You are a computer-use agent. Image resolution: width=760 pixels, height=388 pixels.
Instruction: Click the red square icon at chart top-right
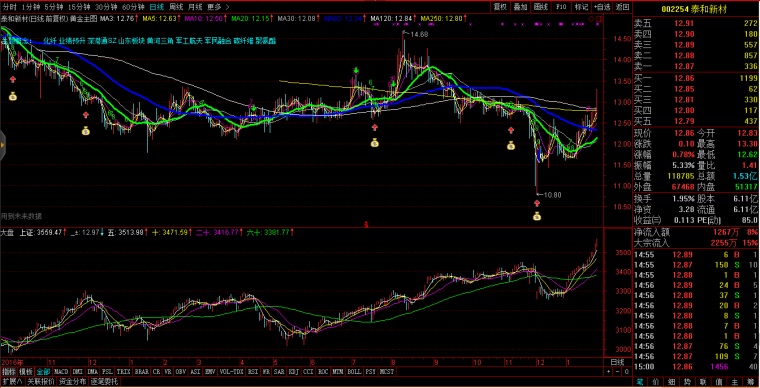pos(599,19)
